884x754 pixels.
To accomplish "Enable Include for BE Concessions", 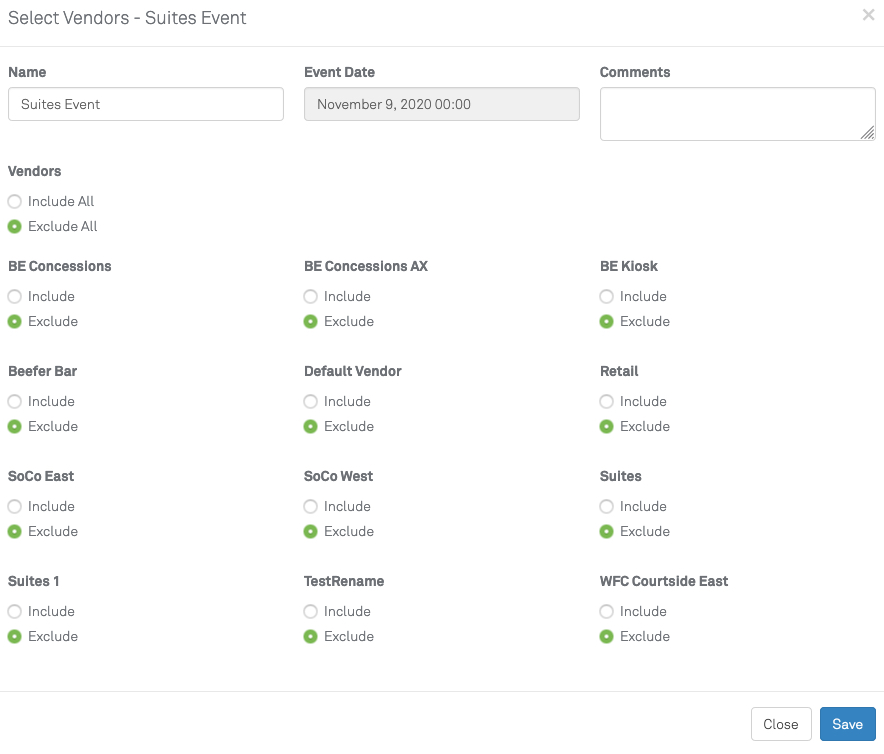I will click(x=14, y=296).
